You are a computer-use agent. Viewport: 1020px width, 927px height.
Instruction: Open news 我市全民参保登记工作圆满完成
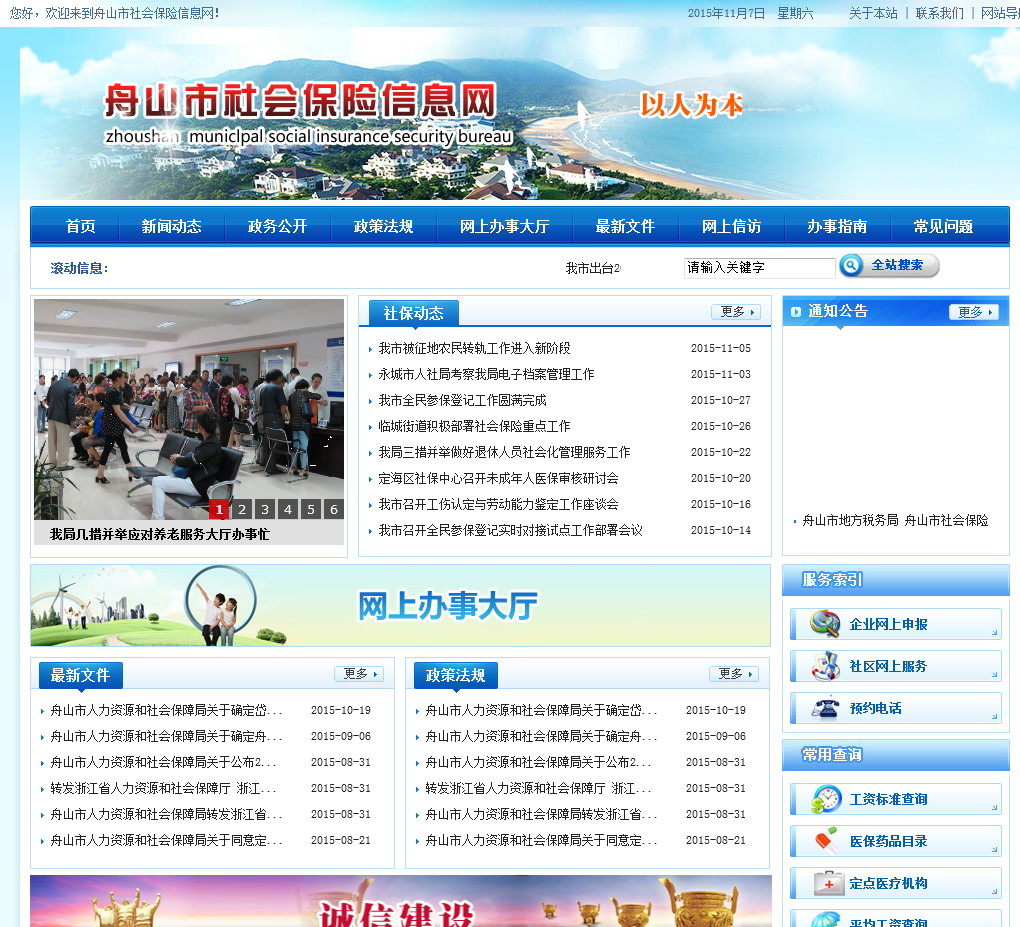click(x=463, y=400)
